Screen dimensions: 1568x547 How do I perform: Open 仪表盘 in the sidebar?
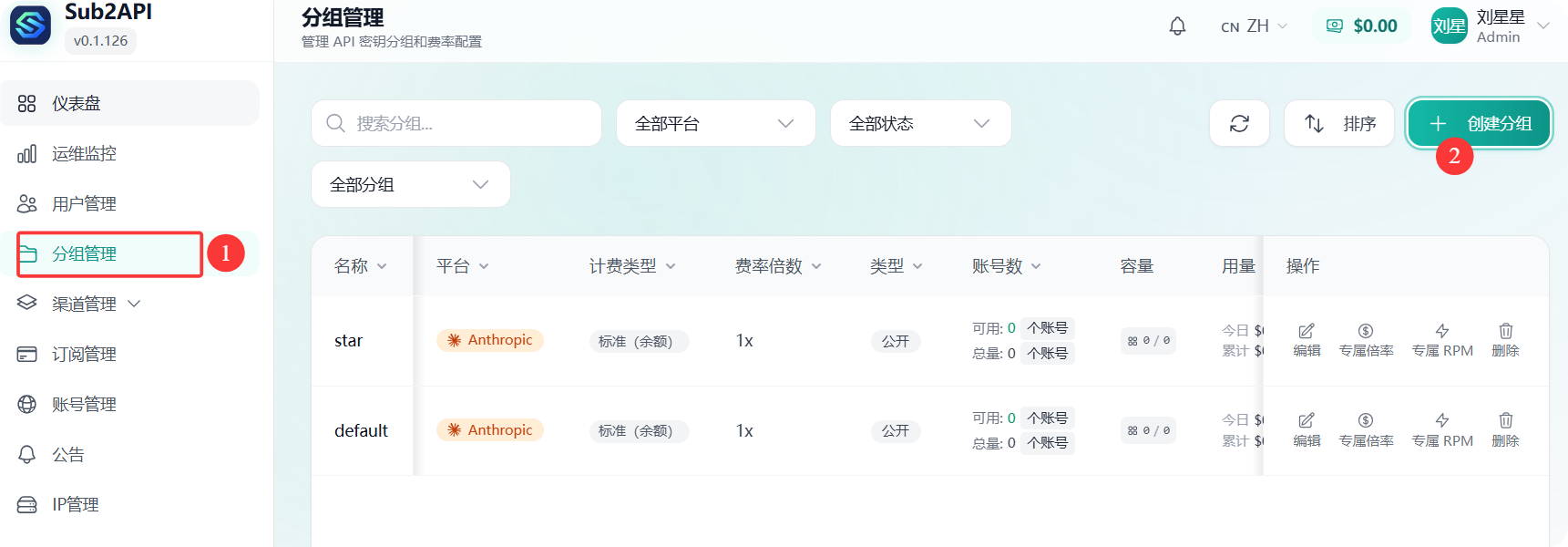click(130, 103)
